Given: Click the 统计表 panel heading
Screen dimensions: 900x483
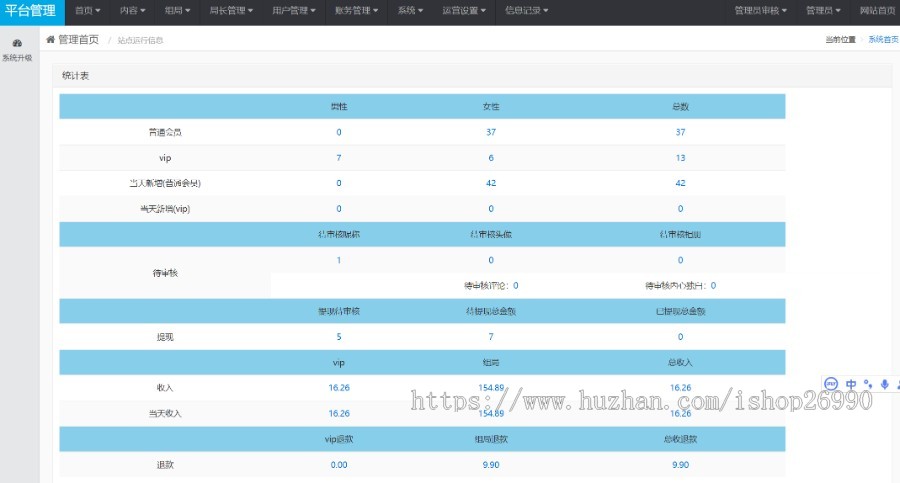Looking at the screenshot, I should click(75, 76).
